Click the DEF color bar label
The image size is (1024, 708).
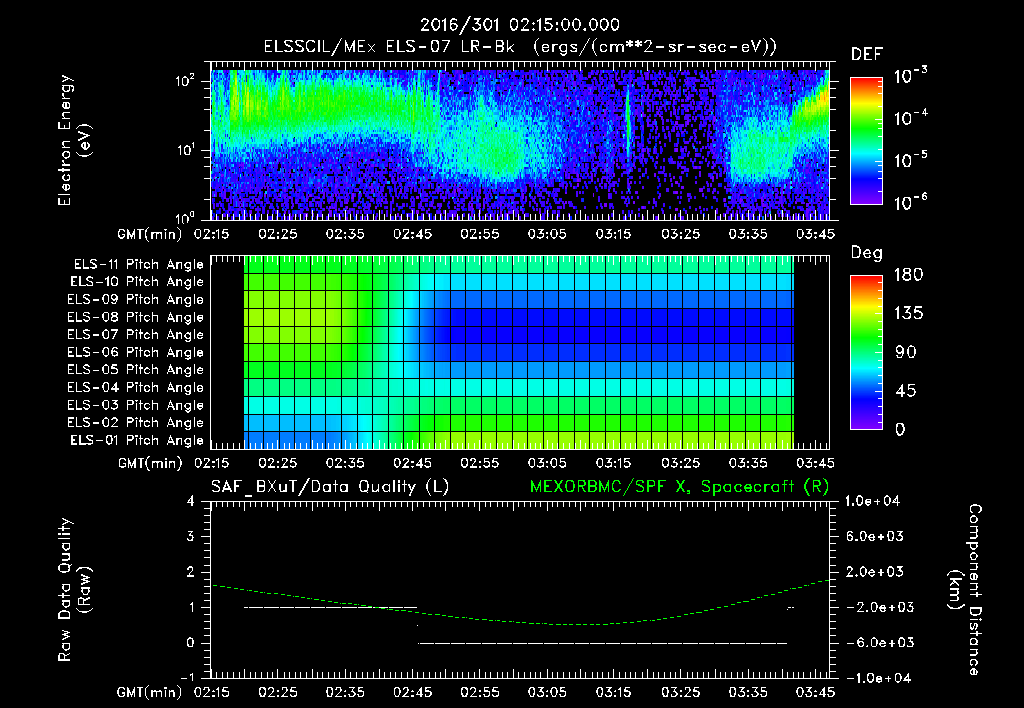(x=867, y=55)
